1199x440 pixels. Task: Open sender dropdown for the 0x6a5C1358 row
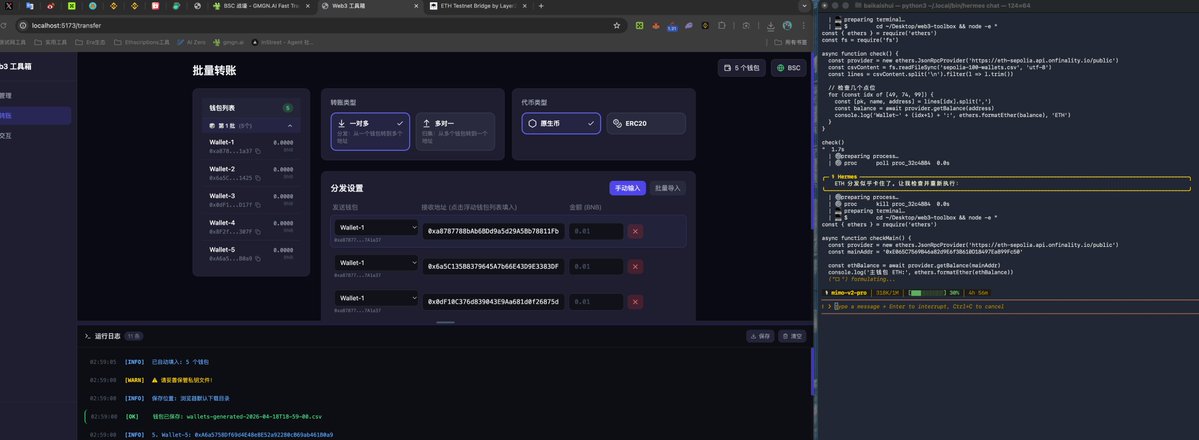click(376, 262)
